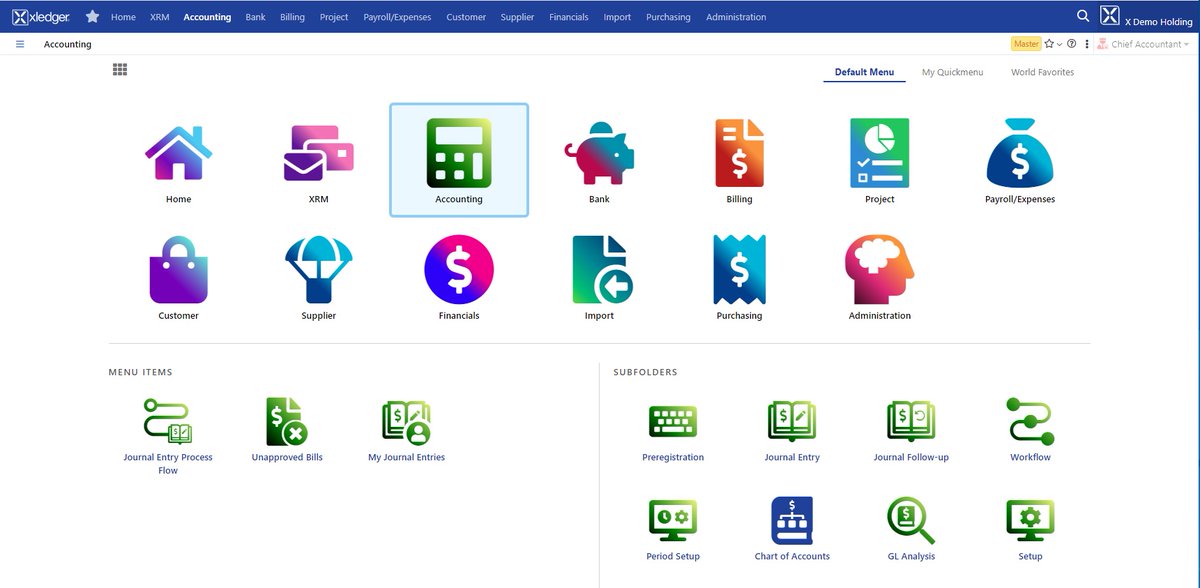Open the Supplier menu in top bar
The width and height of the screenshot is (1200, 588).
click(x=517, y=17)
